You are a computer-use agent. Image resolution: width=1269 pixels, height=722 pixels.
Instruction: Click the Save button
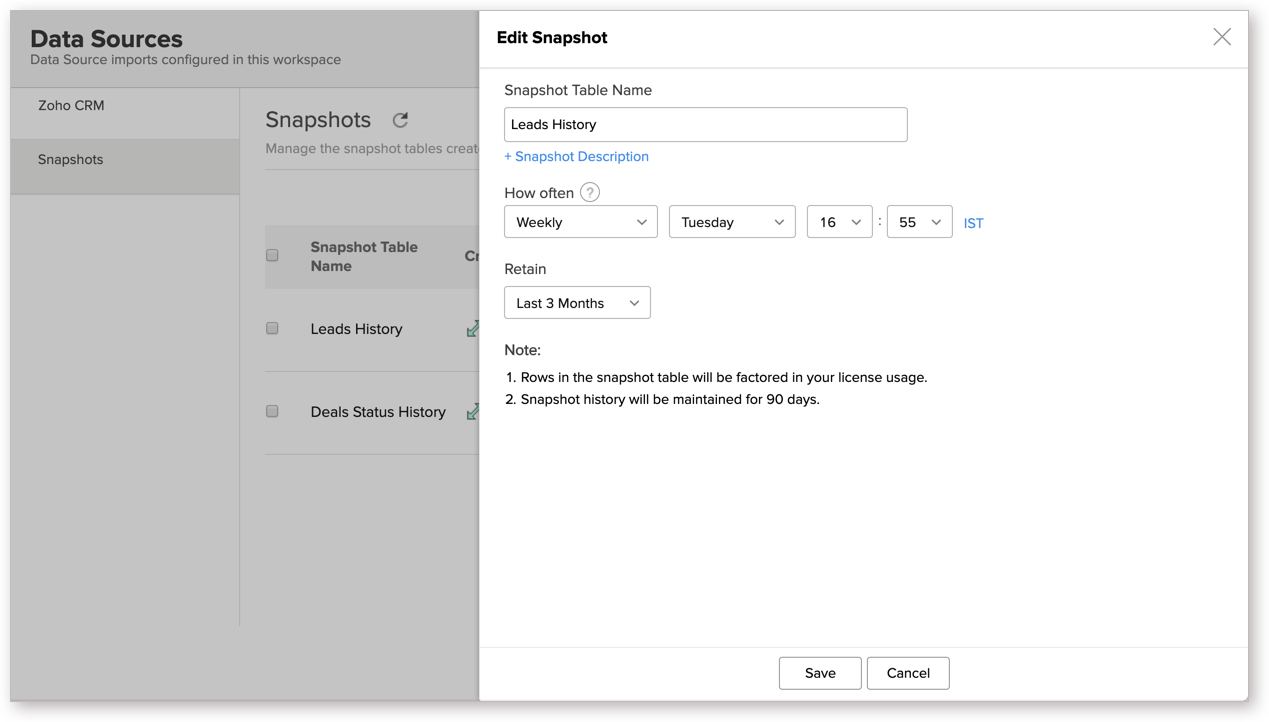[x=819, y=673]
